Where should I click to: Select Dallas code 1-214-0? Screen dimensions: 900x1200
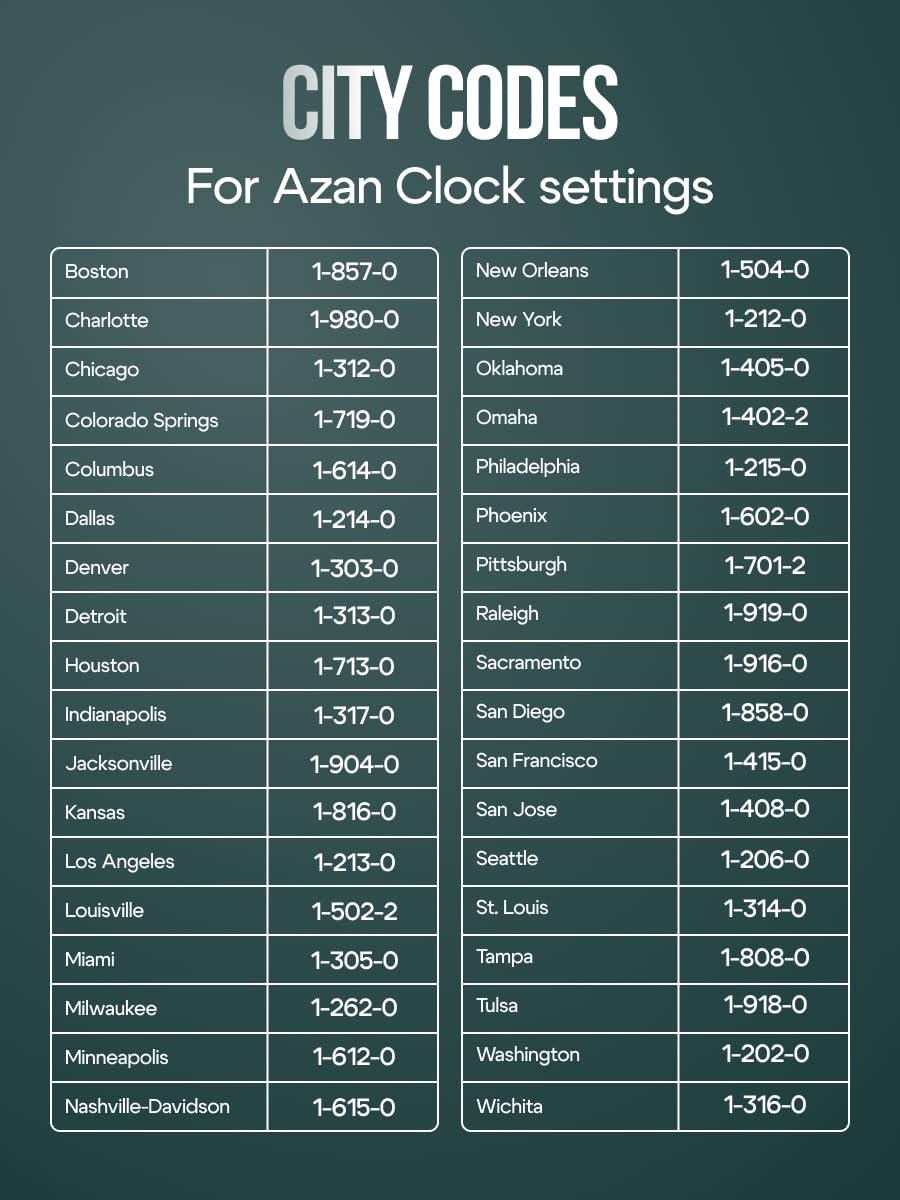tap(354, 519)
